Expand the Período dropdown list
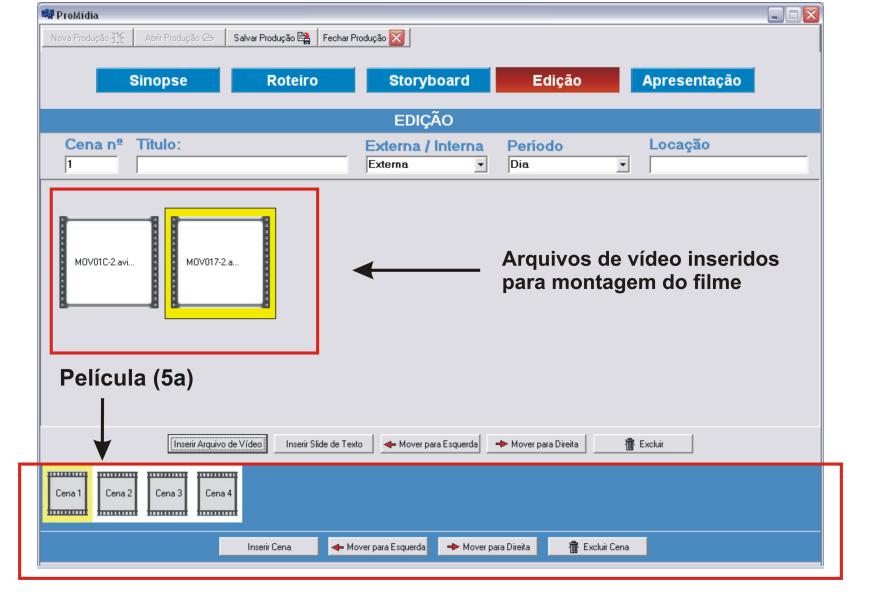 click(625, 166)
